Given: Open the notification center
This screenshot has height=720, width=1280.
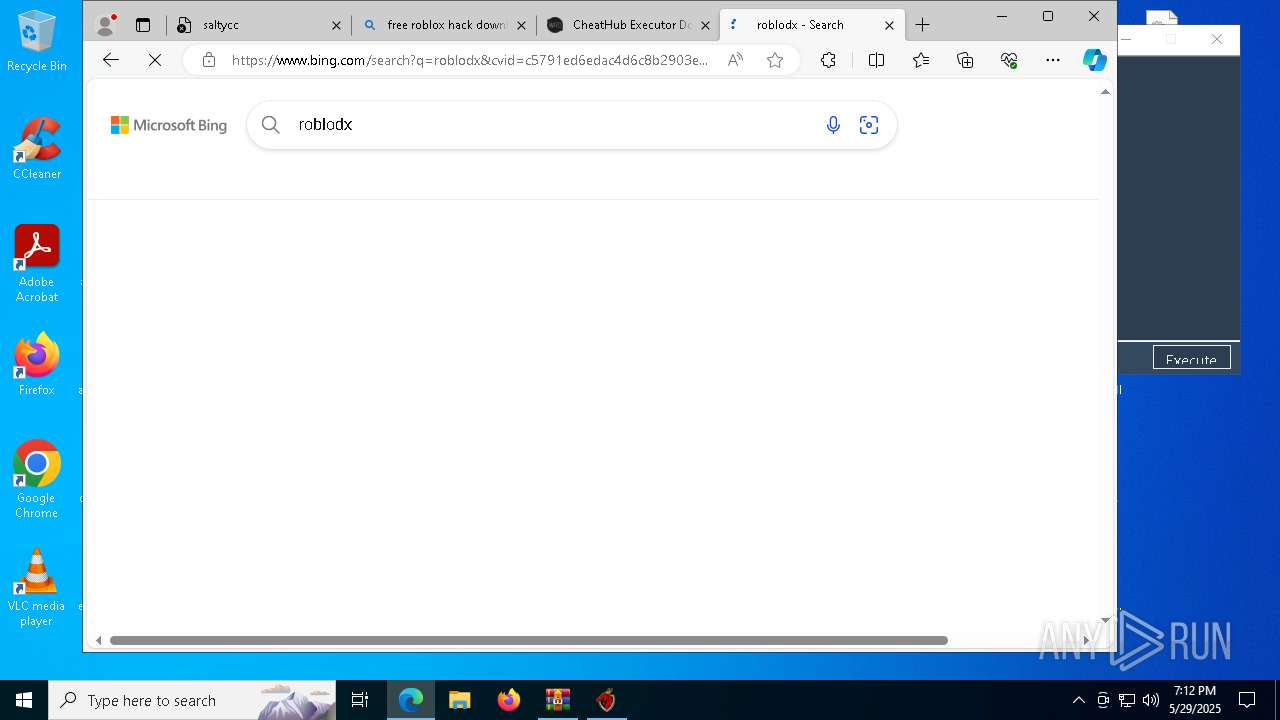Looking at the screenshot, I should pos(1247,700).
